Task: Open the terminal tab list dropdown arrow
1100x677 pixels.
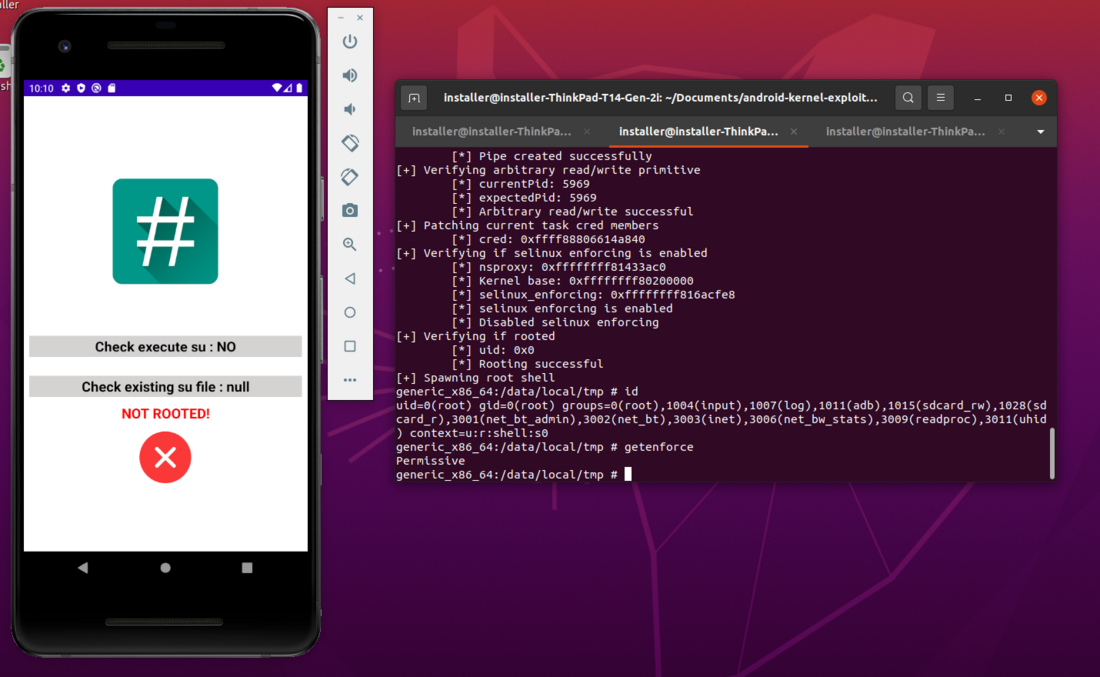Action: pyautogui.click(x=1040, y=132)
